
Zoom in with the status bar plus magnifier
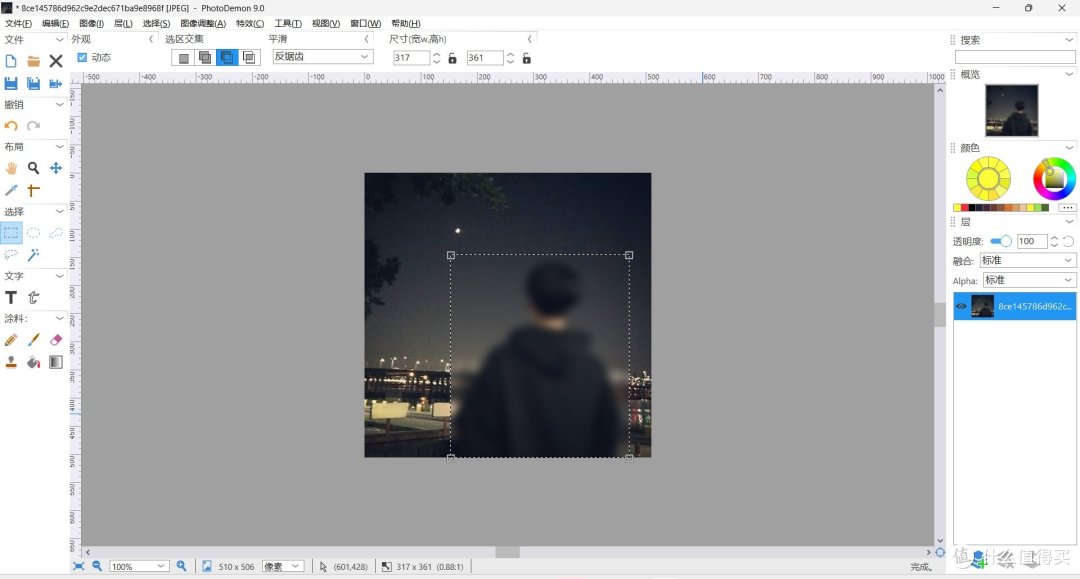(181, 566)
